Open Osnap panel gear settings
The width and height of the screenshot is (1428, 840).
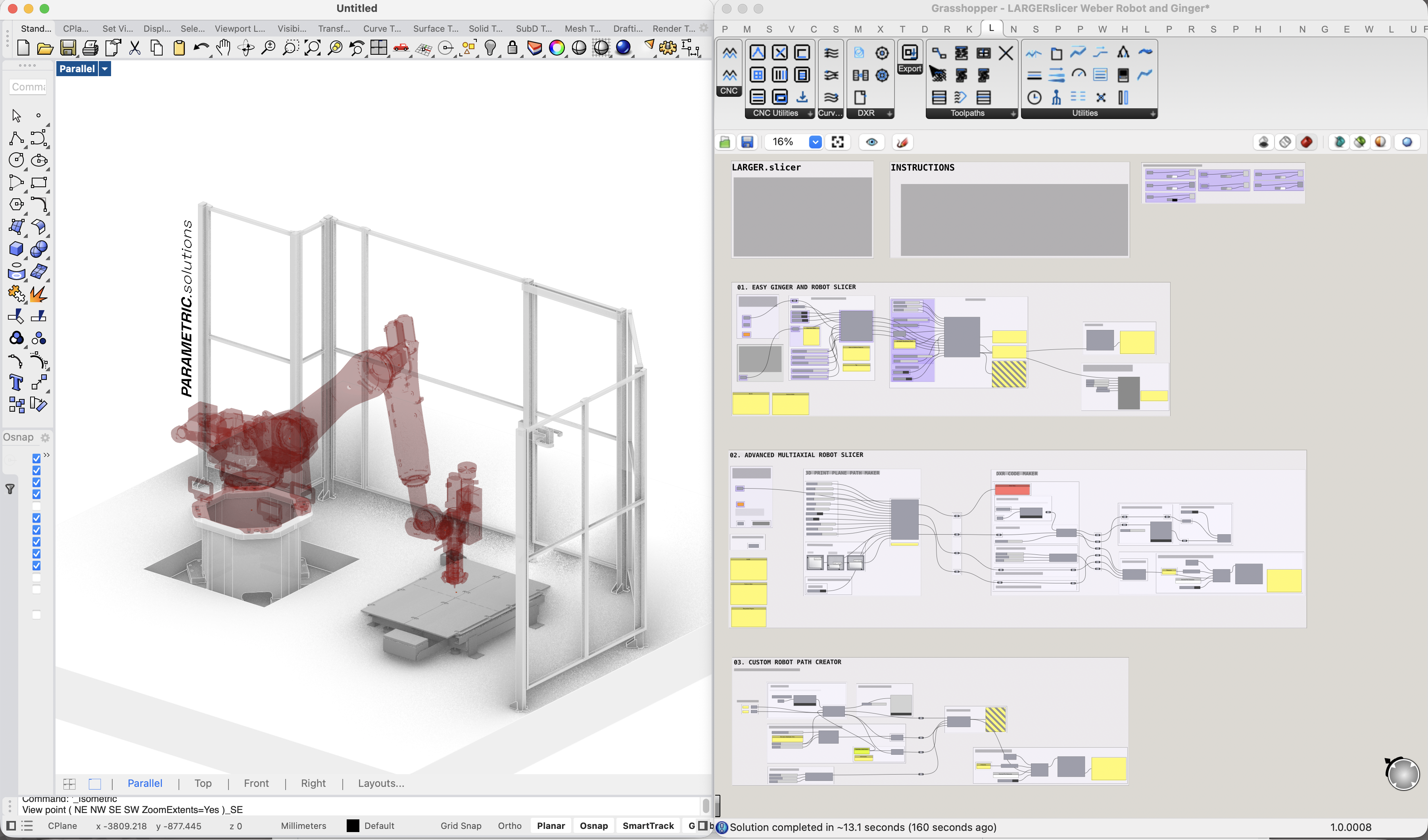pos(45,437)
